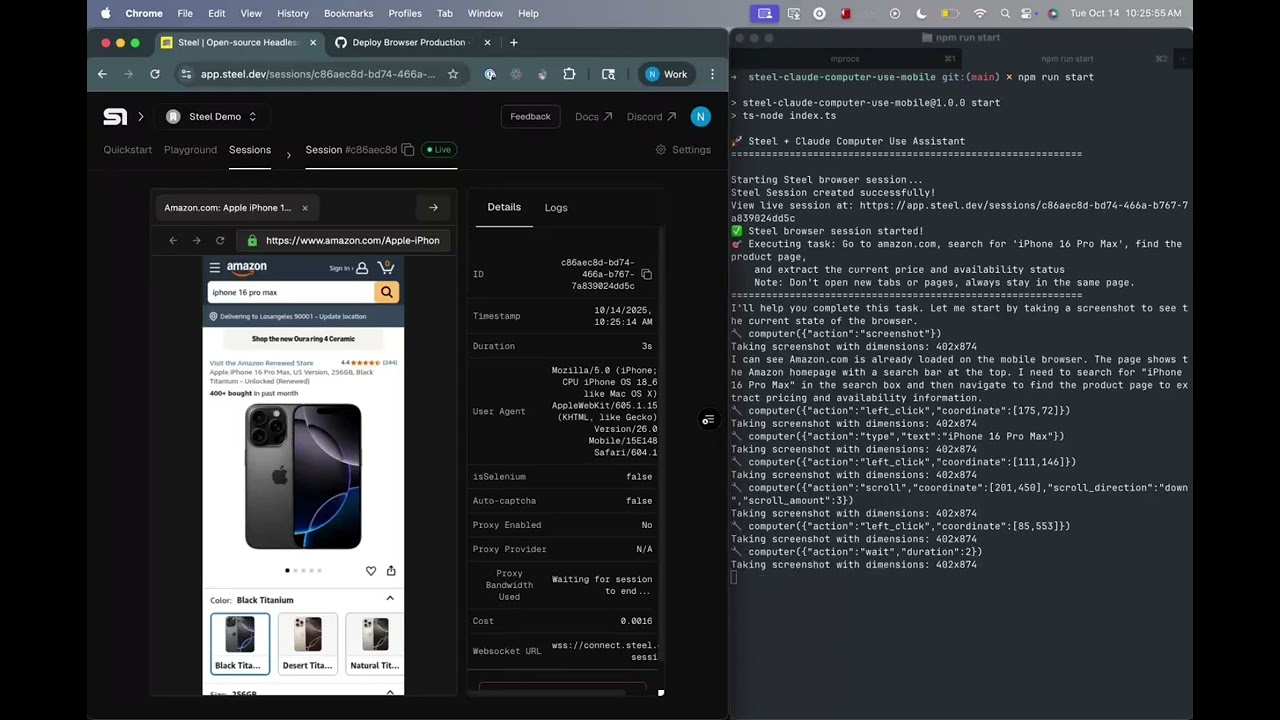
Task: Bookmark this page with the Chrome star
Action: coord(453,74)
